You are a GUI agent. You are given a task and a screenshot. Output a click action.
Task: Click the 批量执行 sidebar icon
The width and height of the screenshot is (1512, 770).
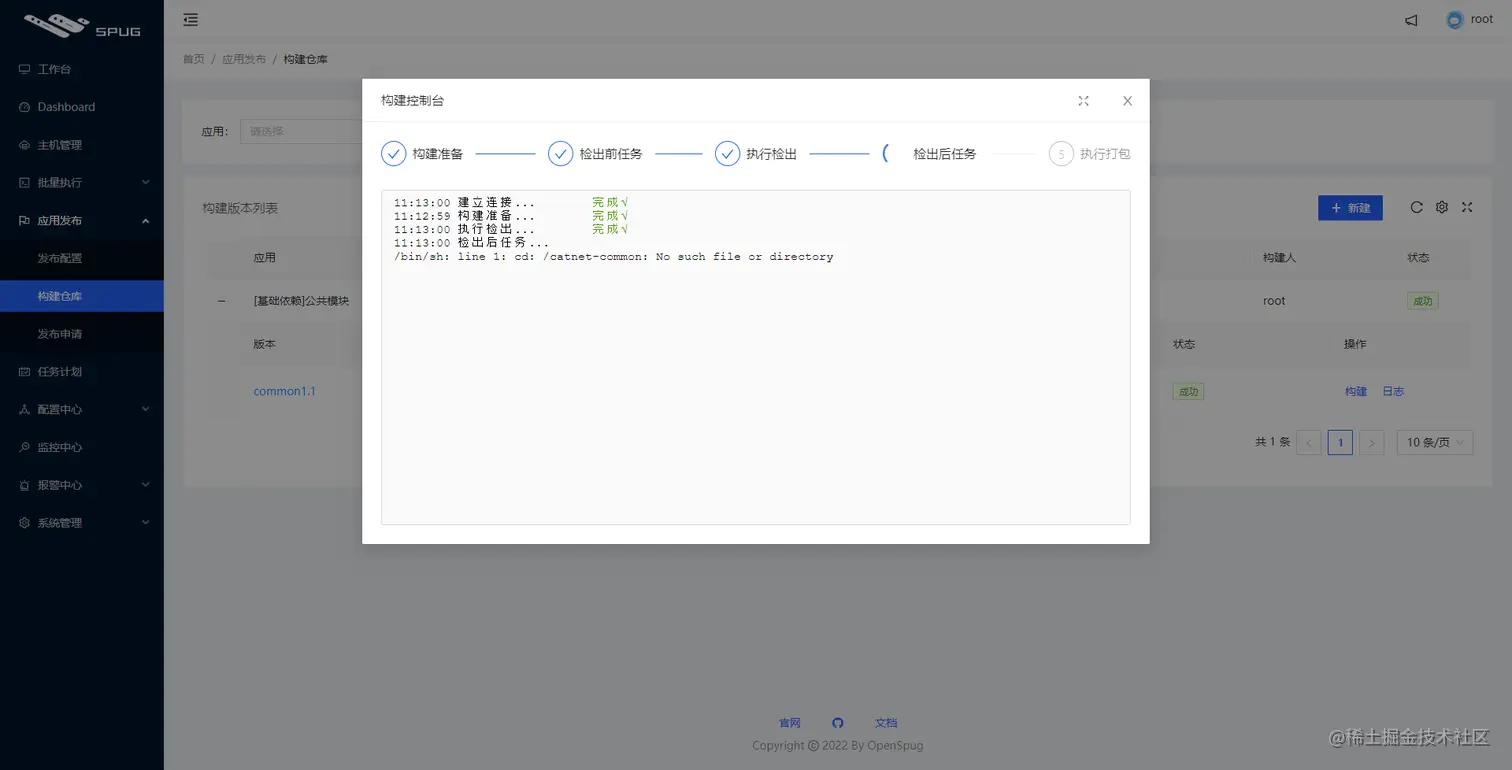click(25, 183)
